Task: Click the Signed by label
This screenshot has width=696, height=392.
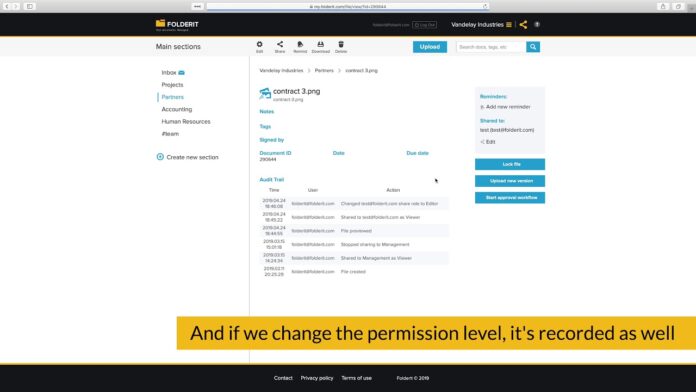Action: pyautogui.click(x=271, y=140)
